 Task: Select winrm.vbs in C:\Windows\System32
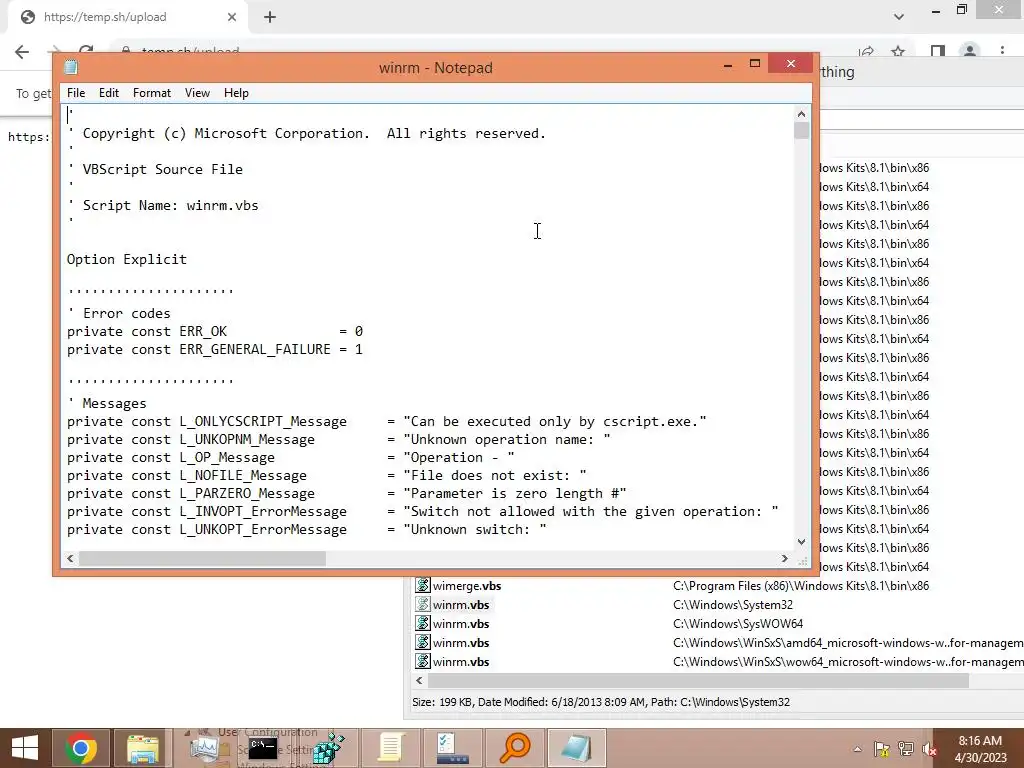(x=461, y=605)
